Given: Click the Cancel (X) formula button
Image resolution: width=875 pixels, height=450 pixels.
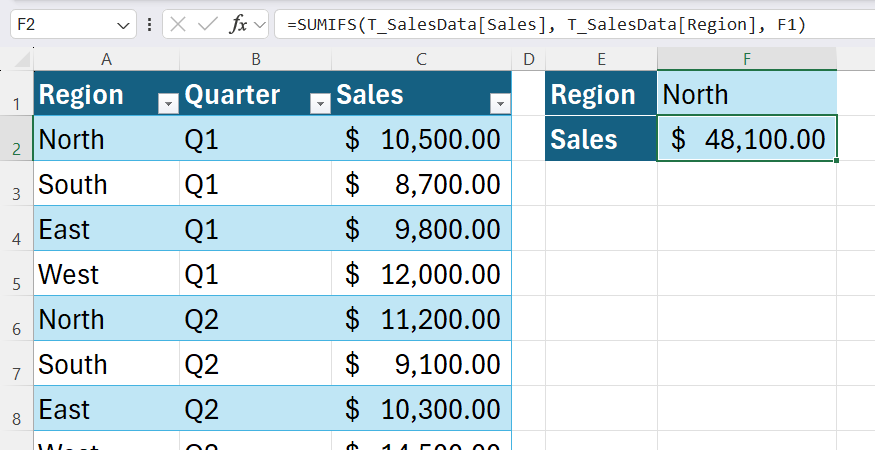Looking at the screenshot, I should (x=177, y=25).
